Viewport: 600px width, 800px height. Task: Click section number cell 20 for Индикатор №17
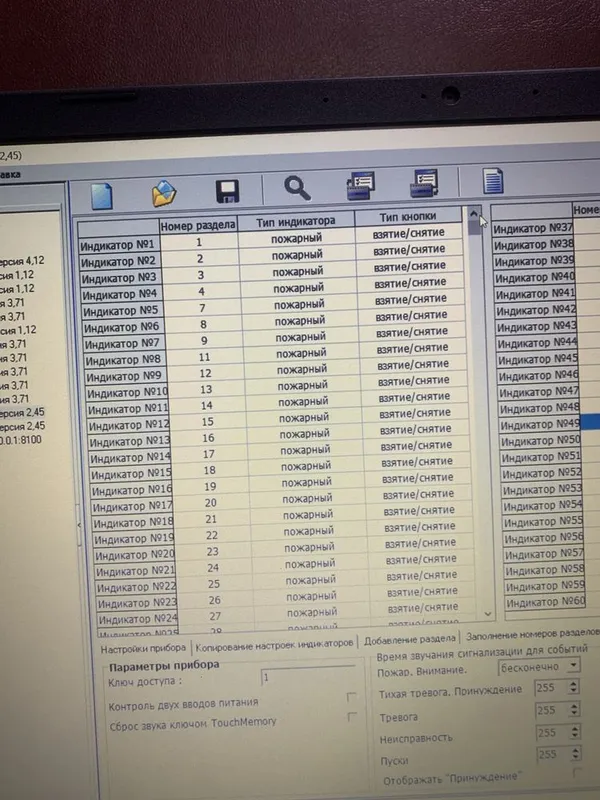[211, 503]
